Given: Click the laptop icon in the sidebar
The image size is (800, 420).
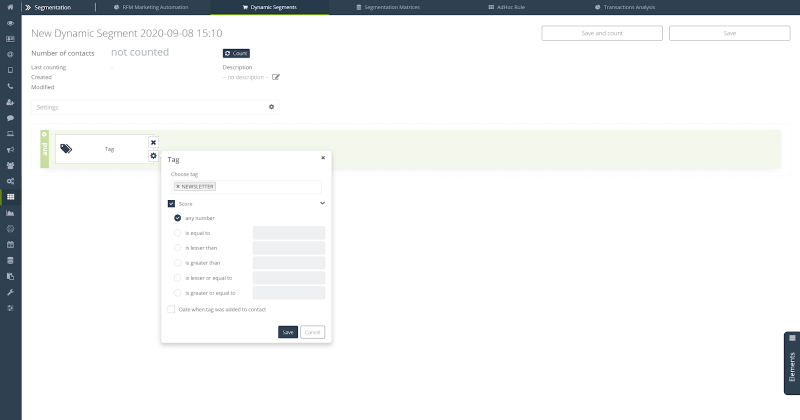Looking at the screenshot, I should coord(10,134).
